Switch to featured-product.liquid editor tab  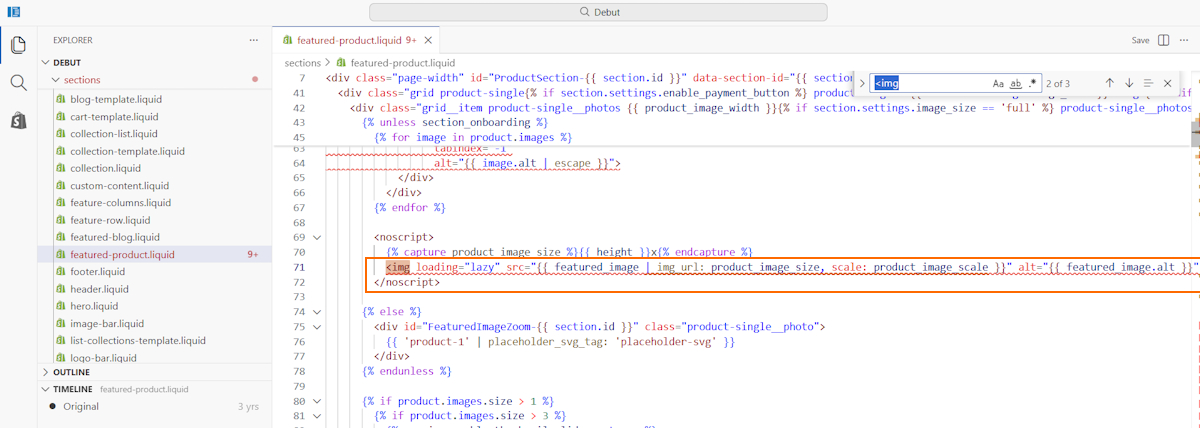click(x=349, y=41)
